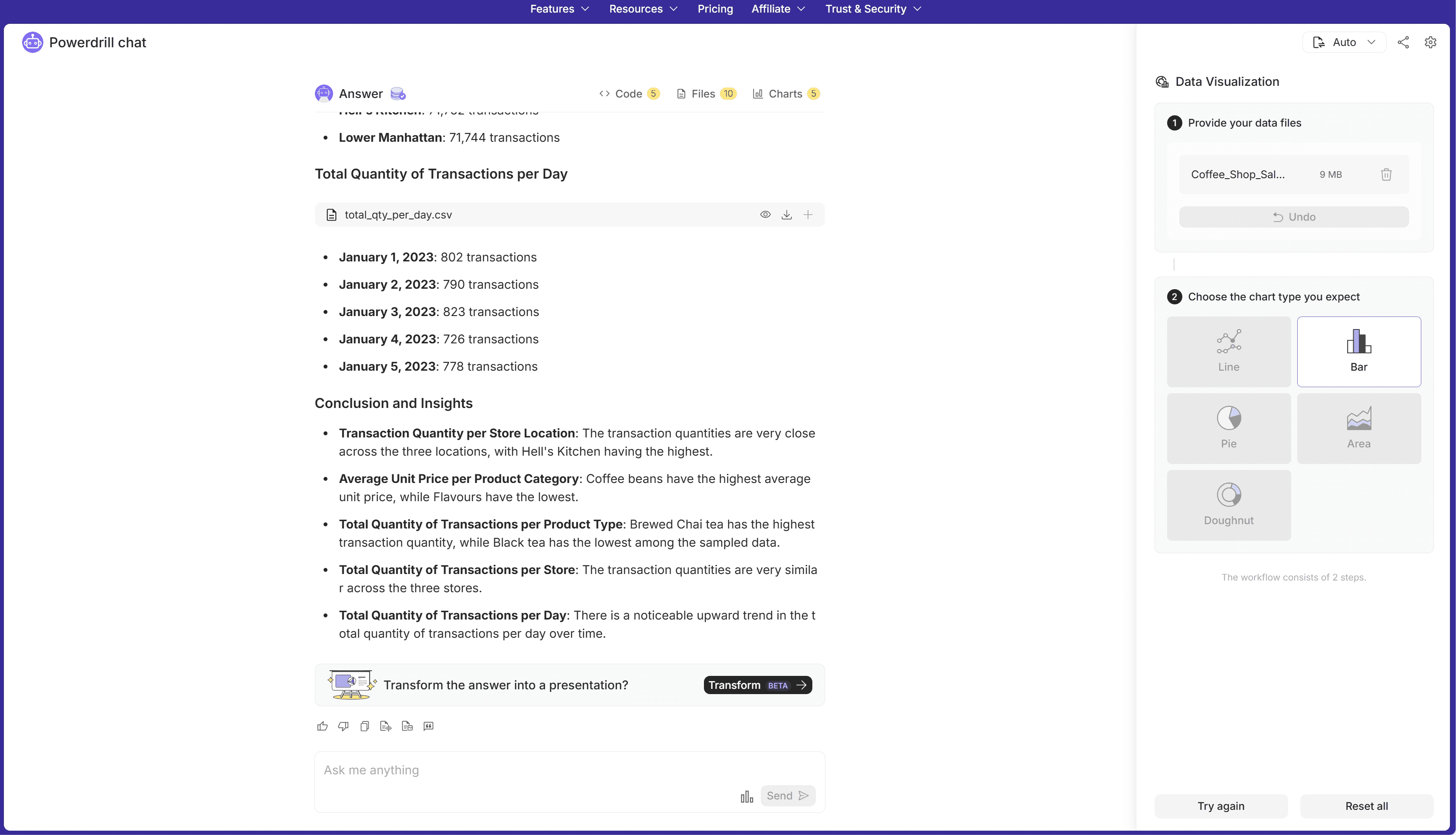The width and height of the screenshot is (1456, 835).
Task: Click the 'January 5, 2023' list entry
Action: point(438,366)
